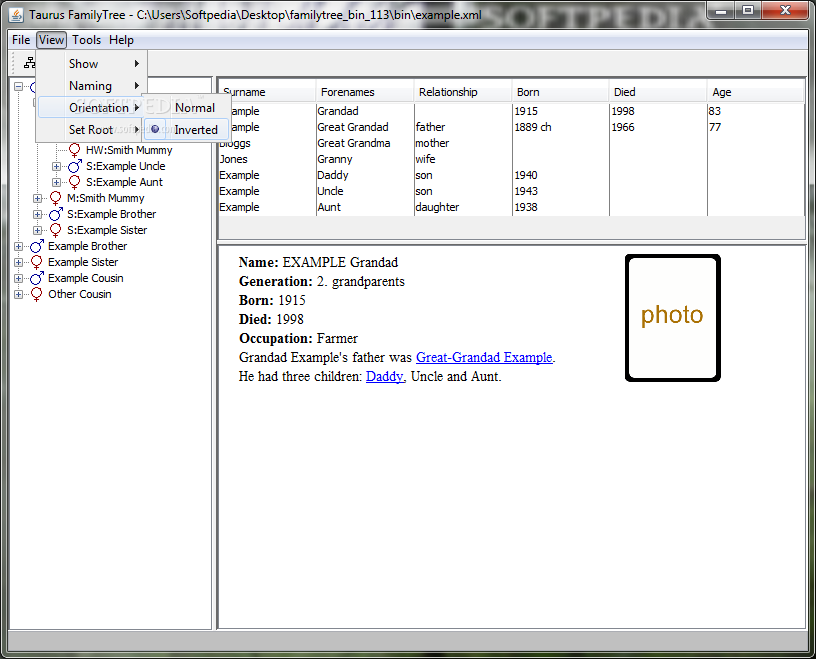Select the Uncle row in table
Viewport: 816px width, 659px height.
pos(512,191)
